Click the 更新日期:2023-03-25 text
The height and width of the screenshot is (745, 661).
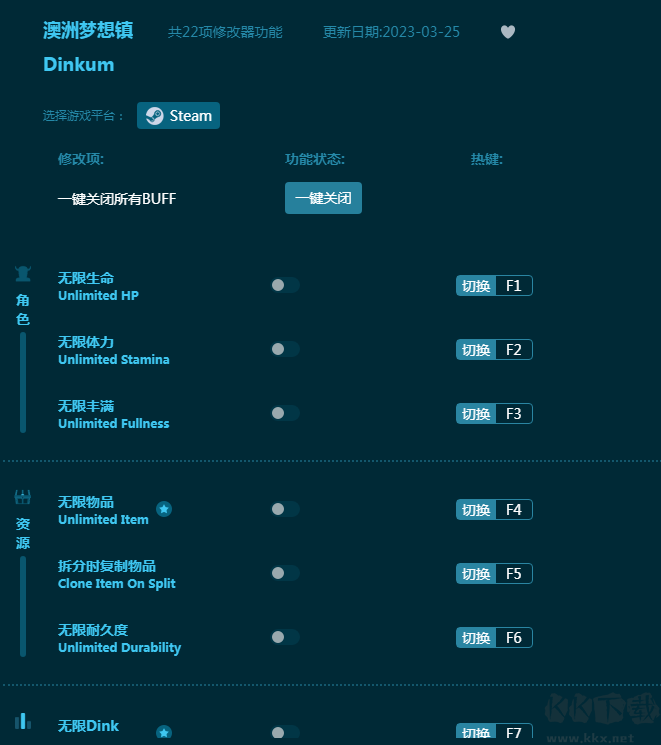(x=391, y=32)
